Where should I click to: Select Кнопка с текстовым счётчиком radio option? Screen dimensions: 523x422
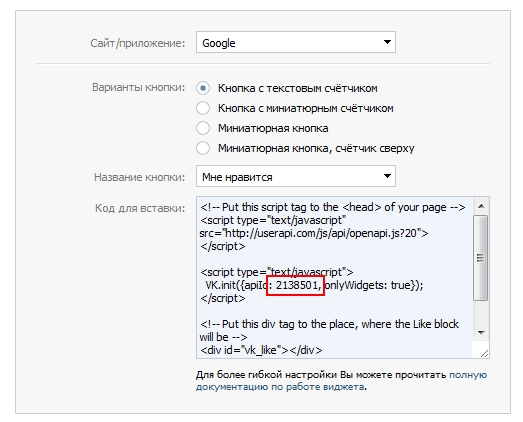point(203,88)
